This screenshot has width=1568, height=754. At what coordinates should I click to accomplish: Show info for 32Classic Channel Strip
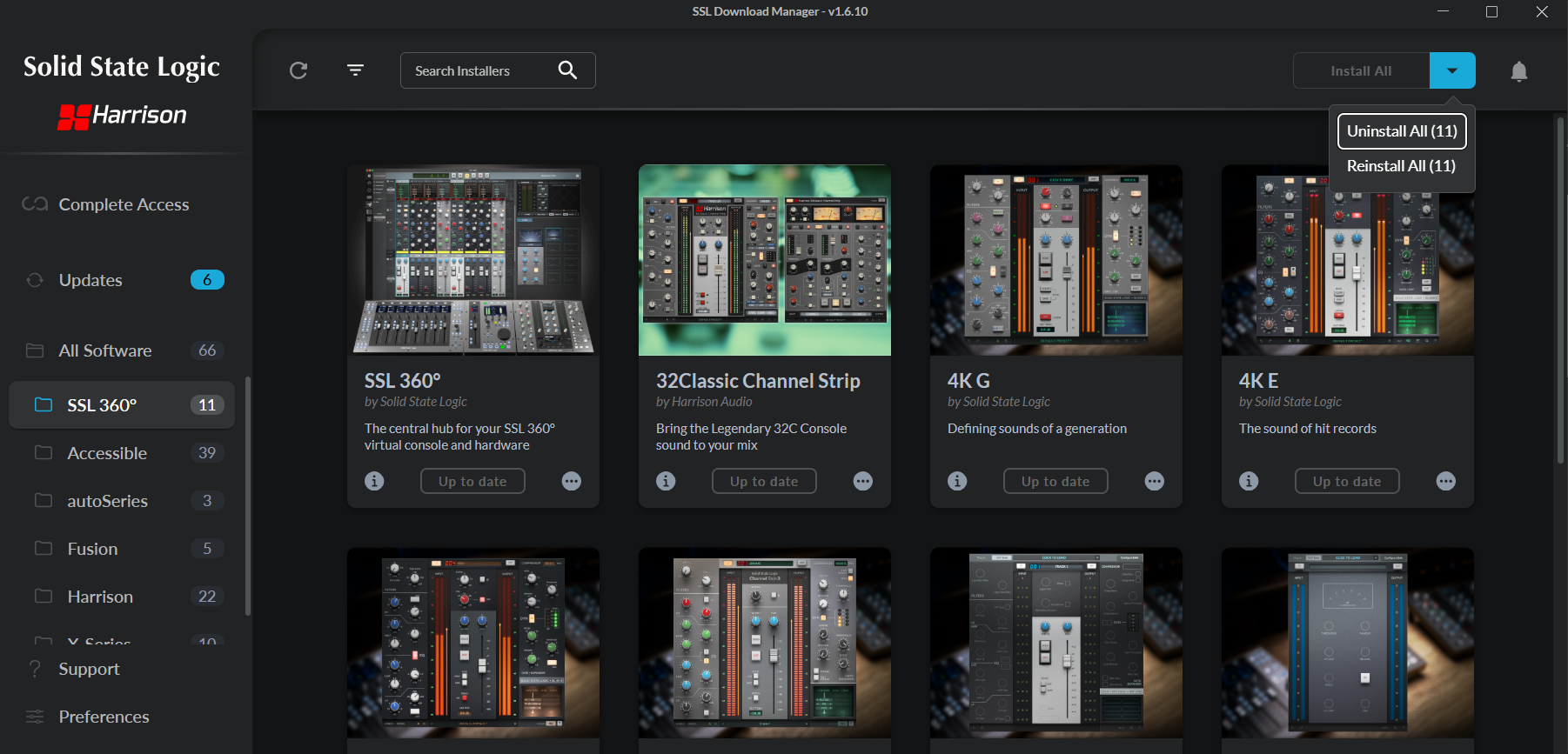[666, 481]
